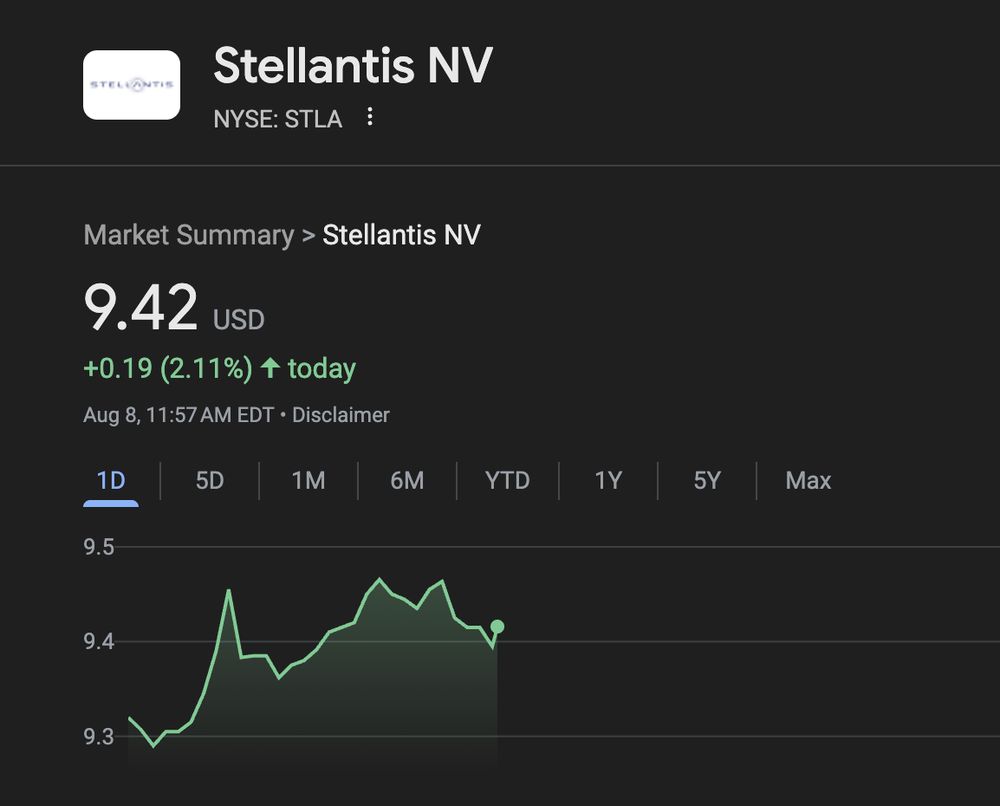Select the Max range tab
The image size is (1000, 806).
[808, 481]
